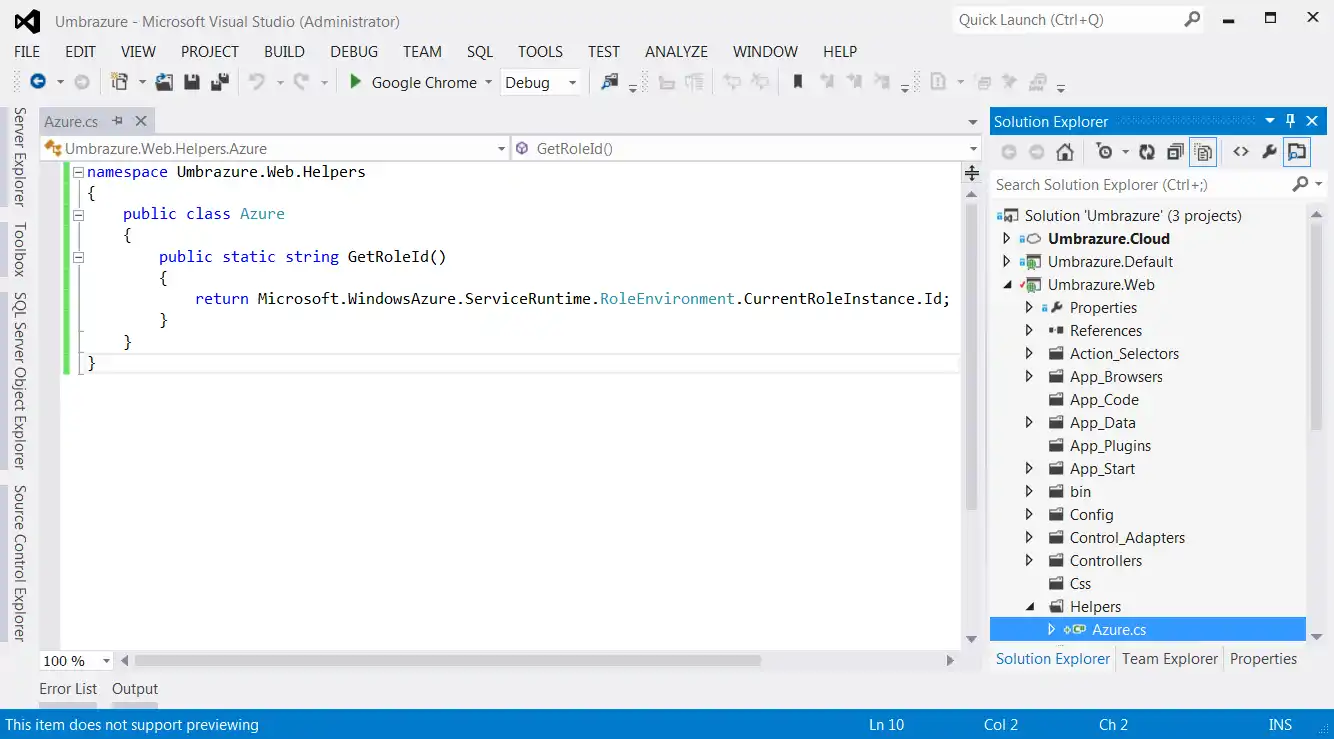Click the Pending Changes Filter clock icon
This screenshot has width=1334, height=739.
1104,152
